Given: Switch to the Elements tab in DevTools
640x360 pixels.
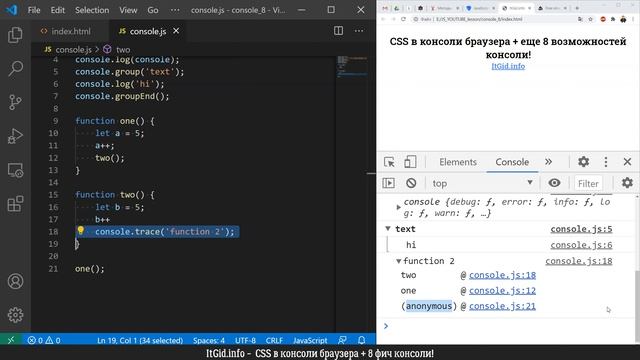Looking at the screenshot, I should (458, 162).
